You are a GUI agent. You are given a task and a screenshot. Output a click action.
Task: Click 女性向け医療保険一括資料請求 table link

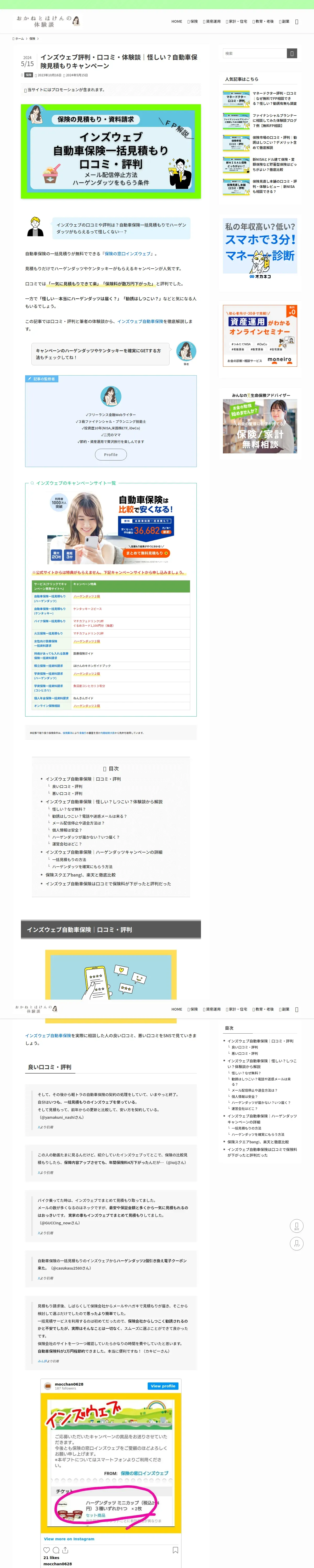[x=46, y=643]
